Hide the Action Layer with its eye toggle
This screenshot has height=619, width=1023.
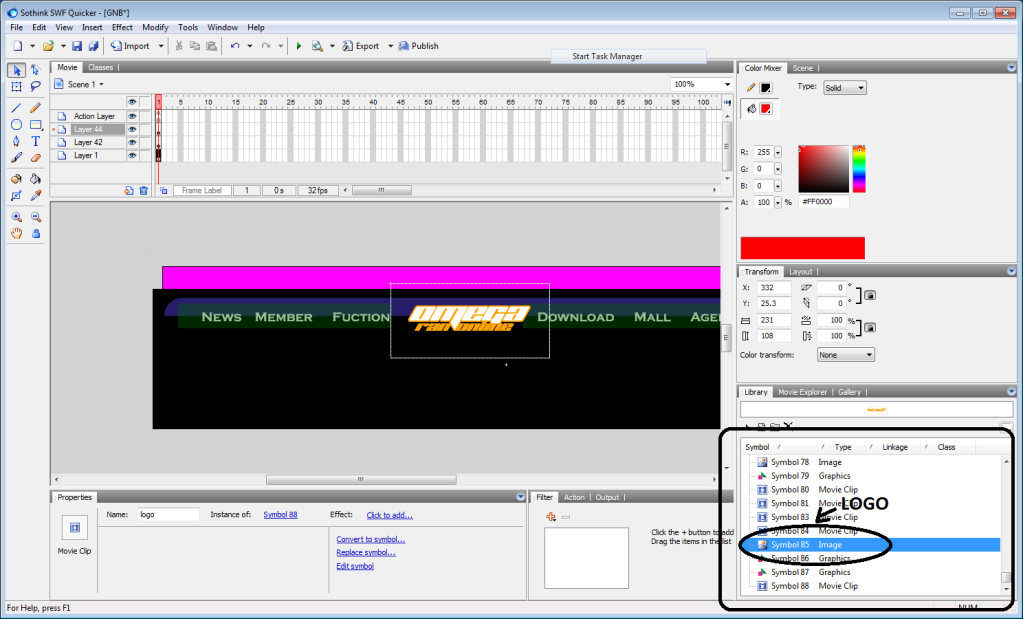pyautogui.click(x=132, y=116)
